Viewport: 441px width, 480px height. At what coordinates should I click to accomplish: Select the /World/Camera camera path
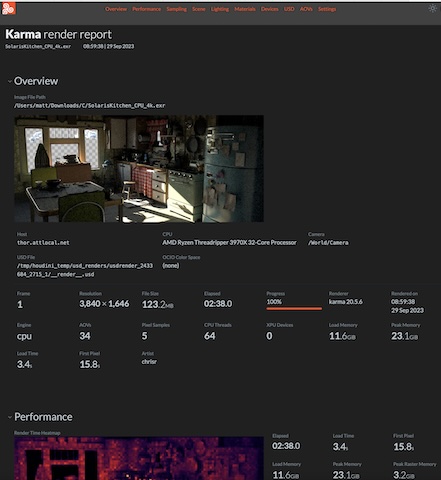328,243
